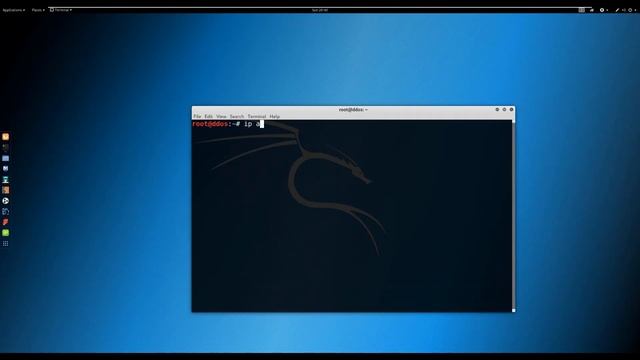The width and height of the screenshot is (640, 360).
Task: Launch the red Faraday icon in the dock
Action: pyautogui.click(x=5, y=222)
